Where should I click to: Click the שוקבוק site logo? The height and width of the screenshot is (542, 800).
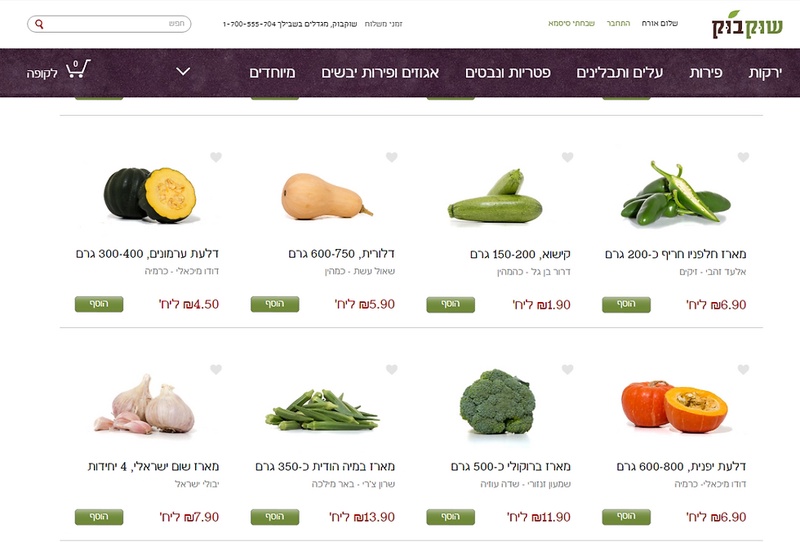[x=747, y=24]
